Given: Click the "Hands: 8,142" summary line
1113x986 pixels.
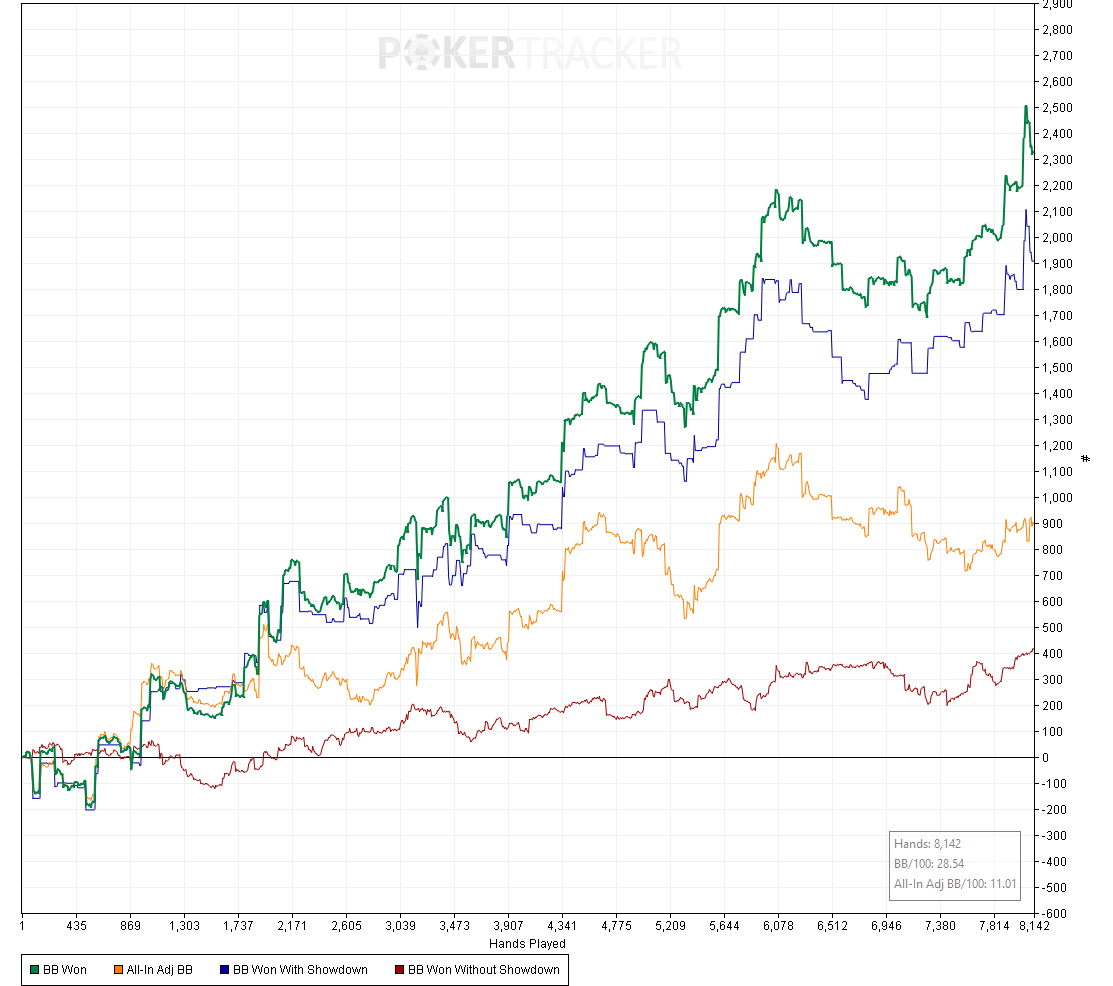Looking at the screenshot, I should 927,844.
